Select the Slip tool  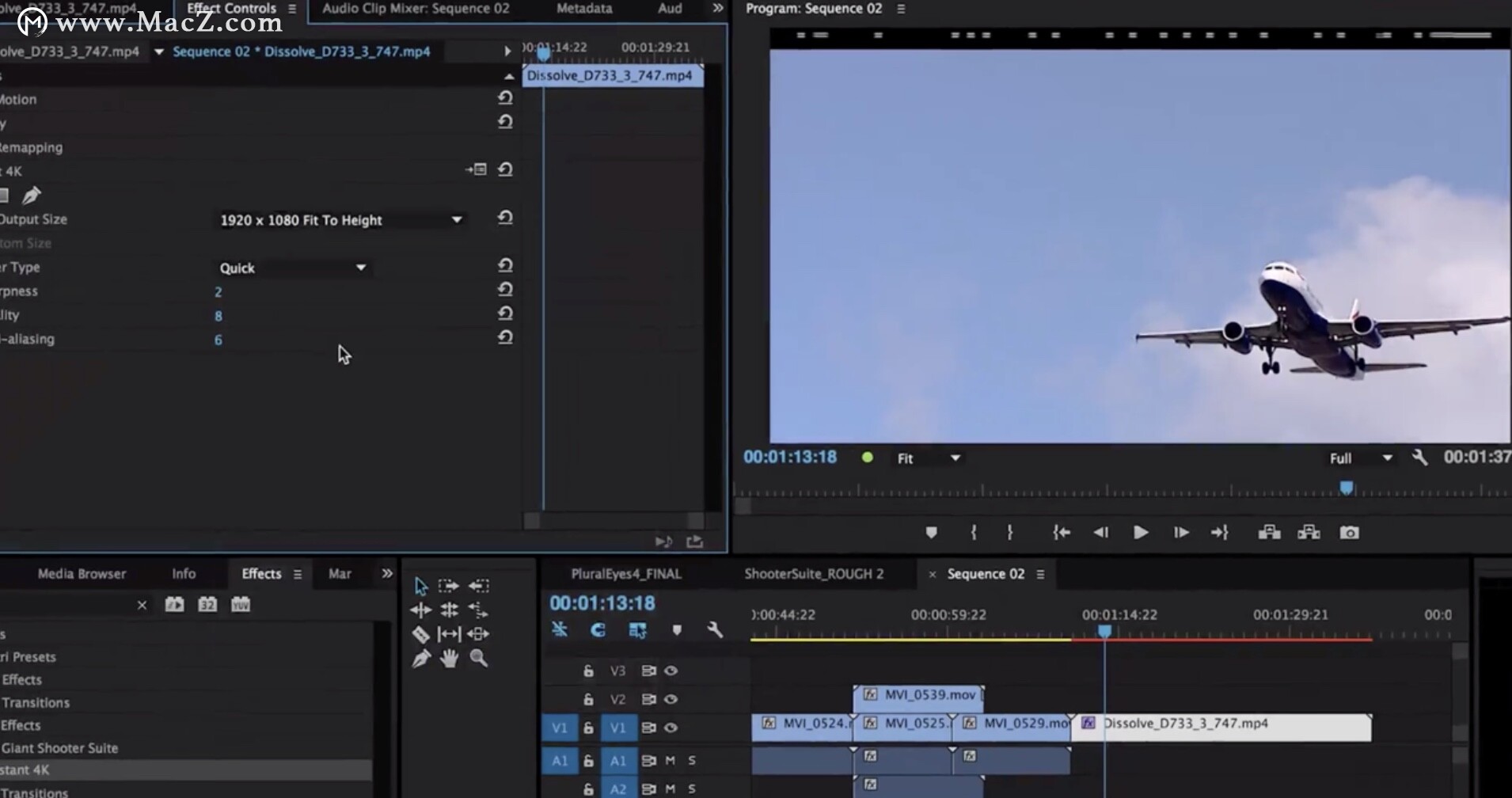(x=449, y=634)
